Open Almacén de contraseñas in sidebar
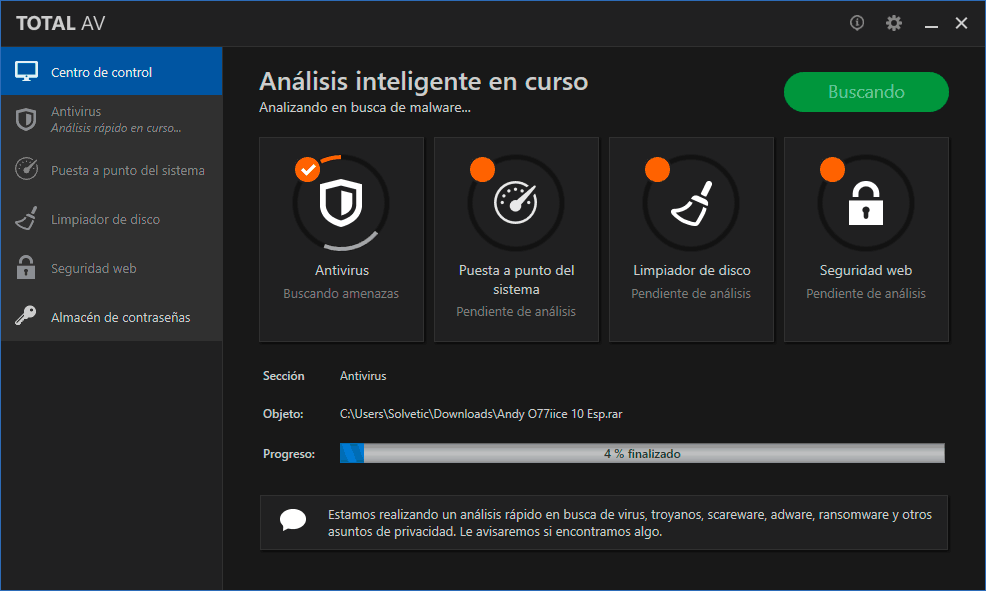This screenshot has height=591, width=986. click(x=111, y=317)
